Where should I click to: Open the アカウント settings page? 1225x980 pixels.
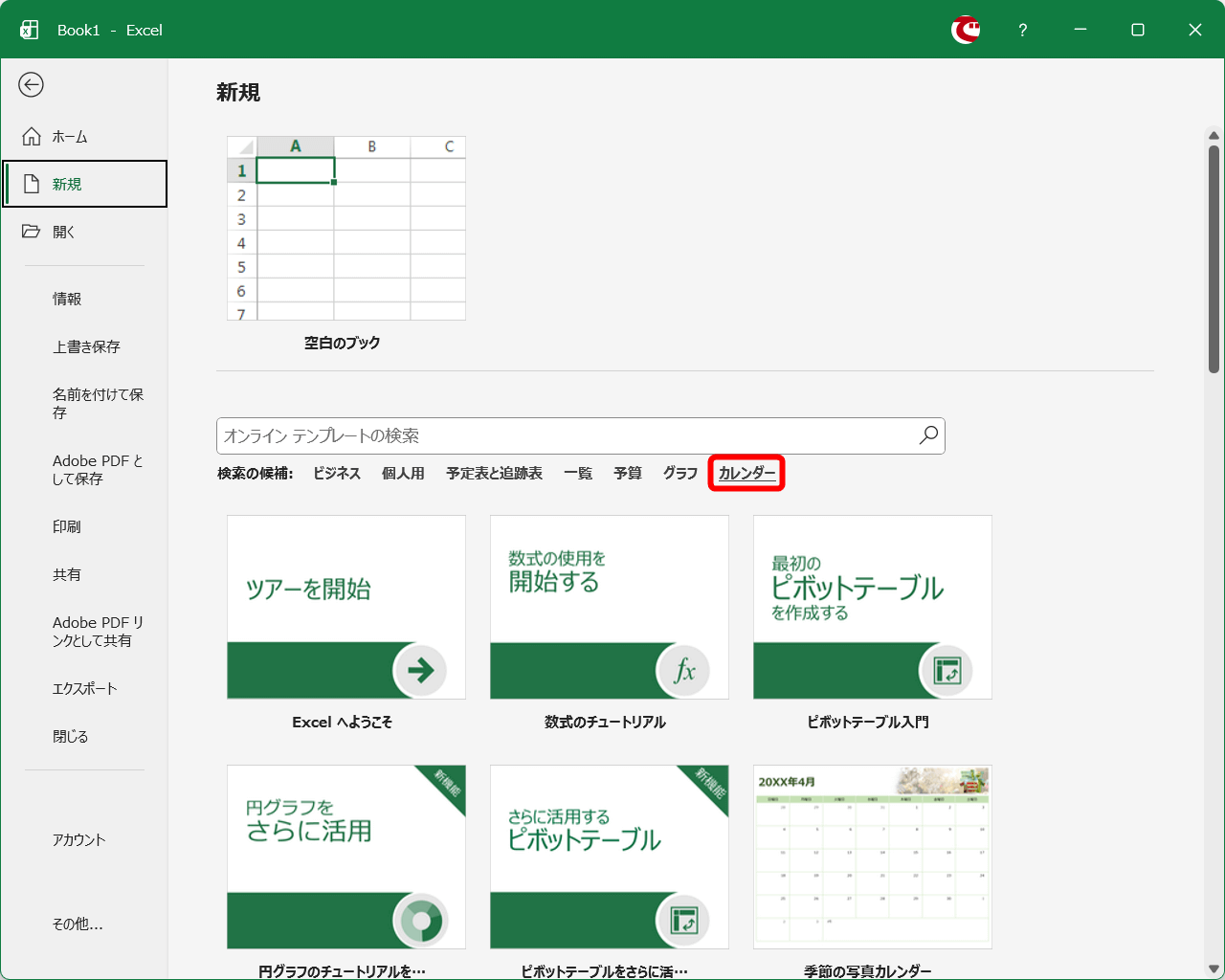tap(80, 839)
